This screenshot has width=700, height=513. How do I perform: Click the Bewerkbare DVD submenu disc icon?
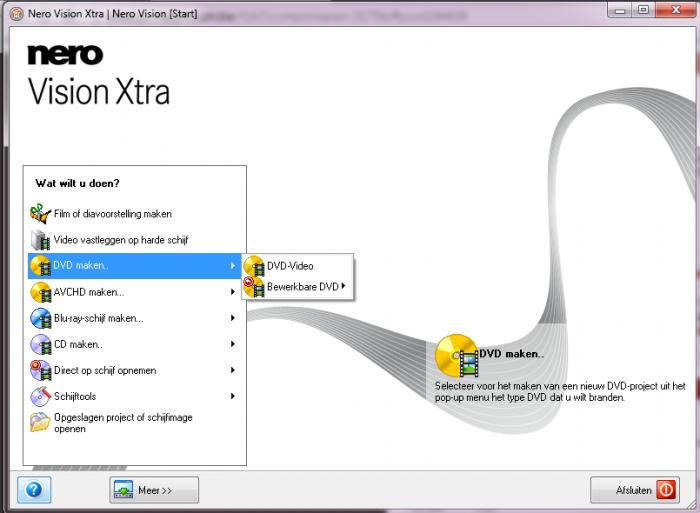[x=254, y=287]
